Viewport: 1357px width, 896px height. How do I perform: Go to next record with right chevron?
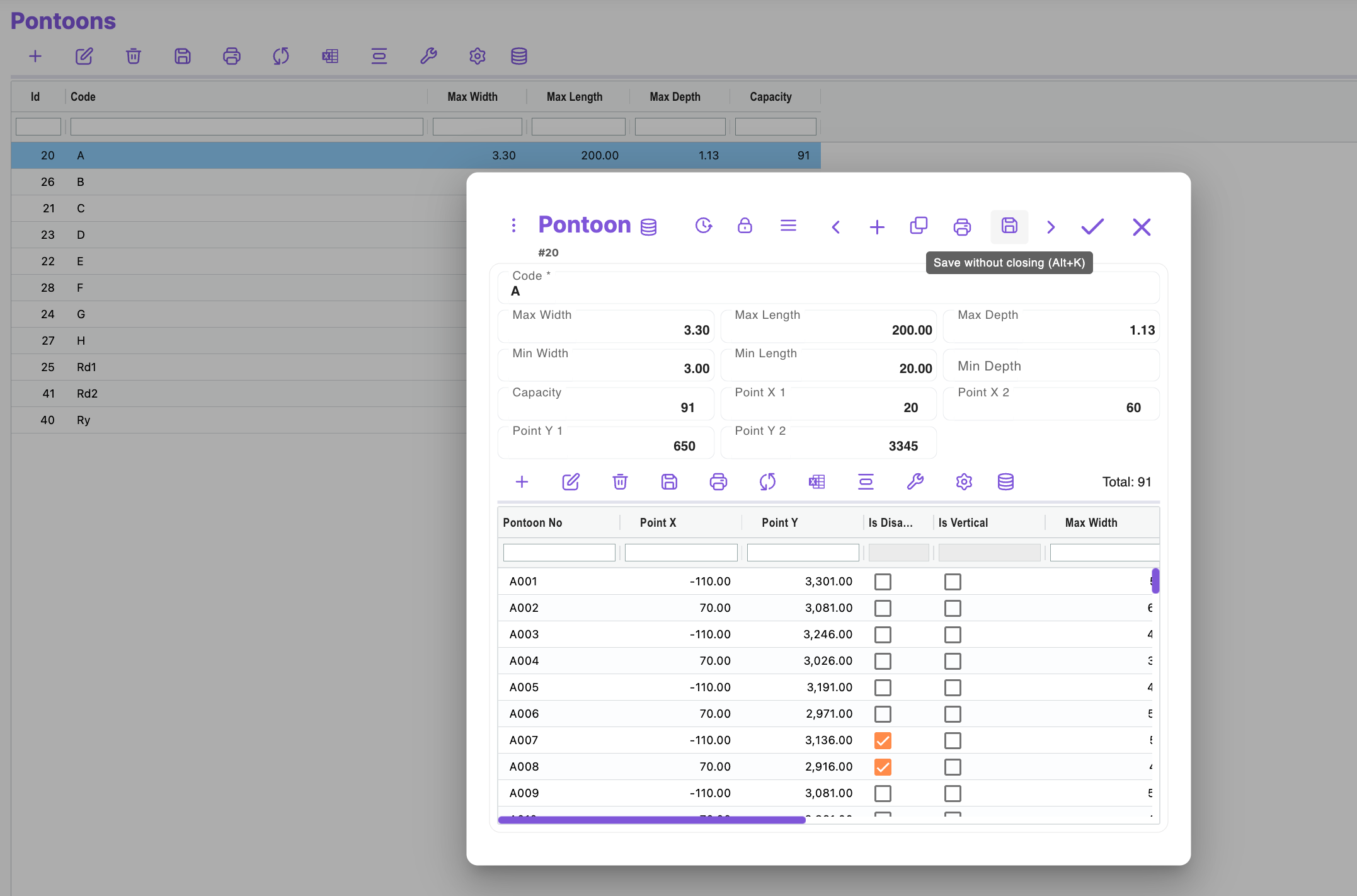(x=1051, y=227)
